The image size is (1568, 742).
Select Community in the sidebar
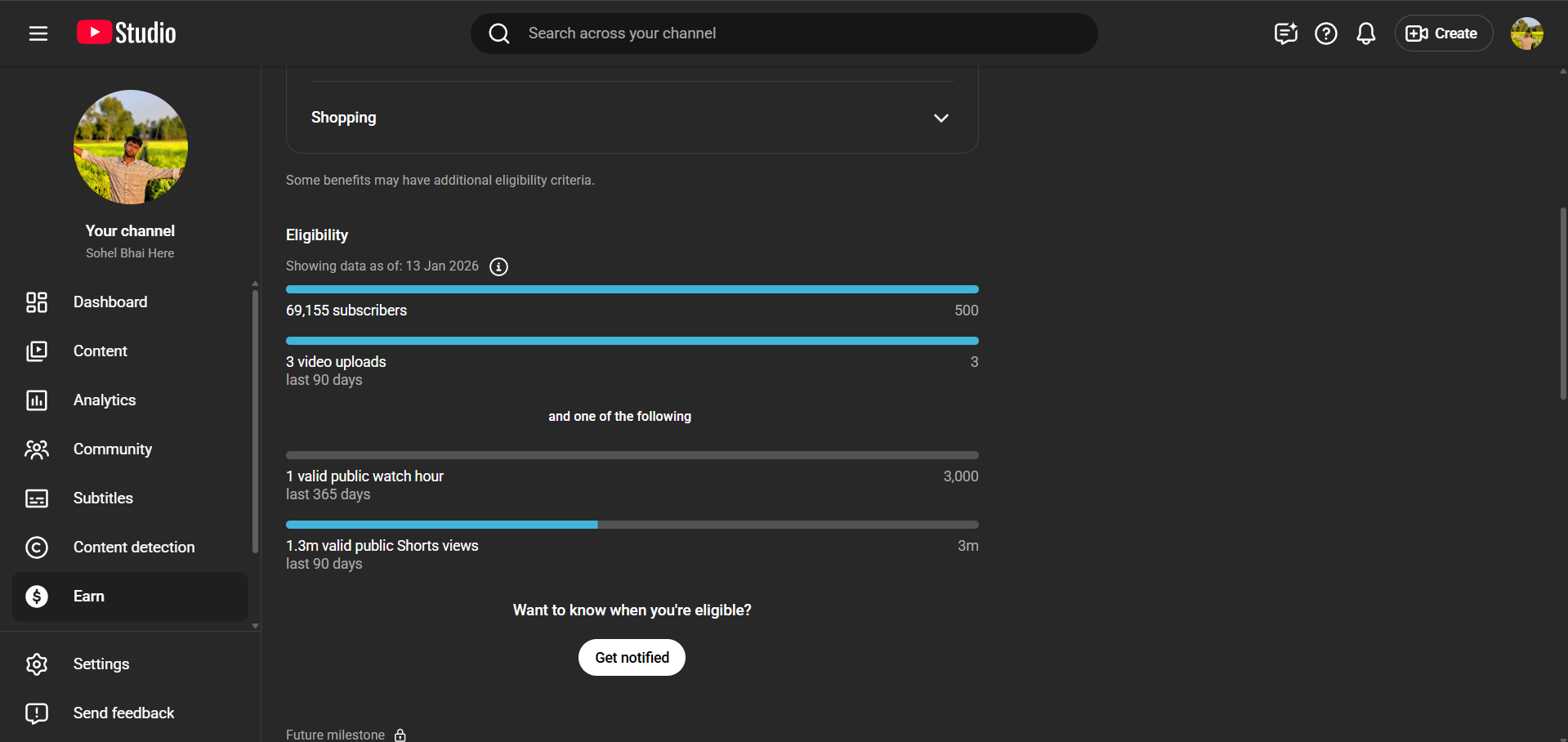click(113, 449)
